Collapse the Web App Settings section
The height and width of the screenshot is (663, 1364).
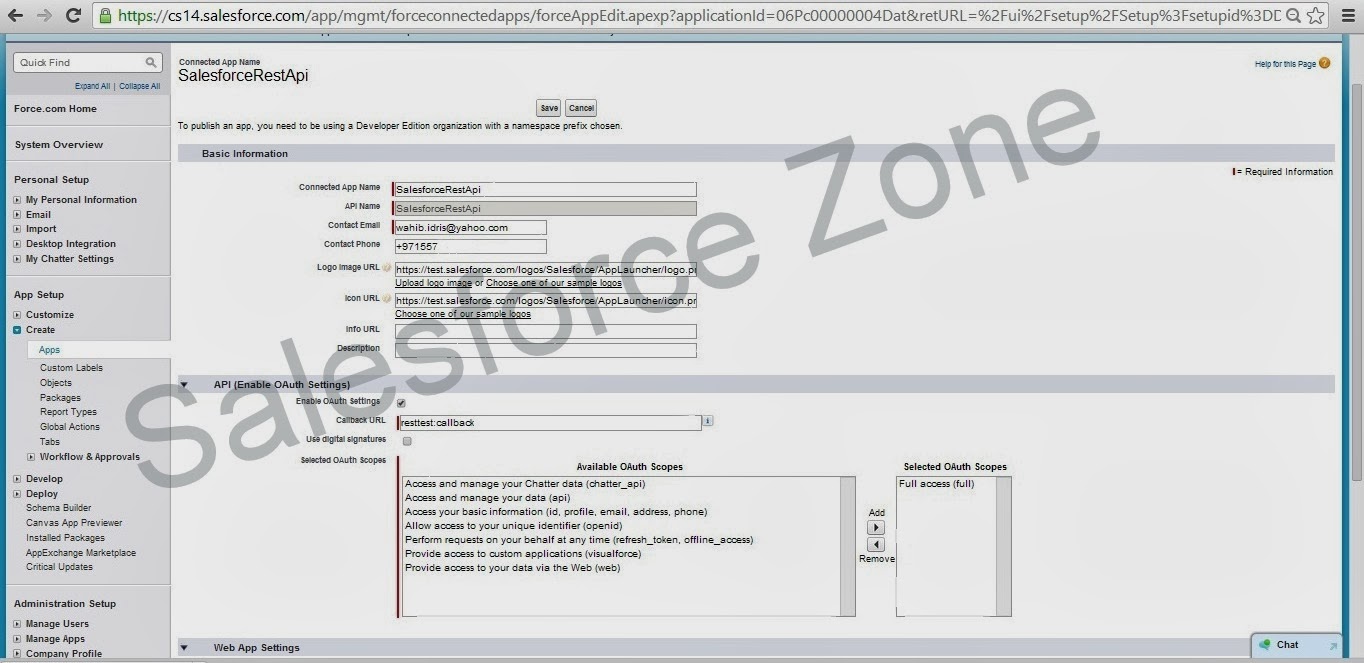click(x=184, y=648)
